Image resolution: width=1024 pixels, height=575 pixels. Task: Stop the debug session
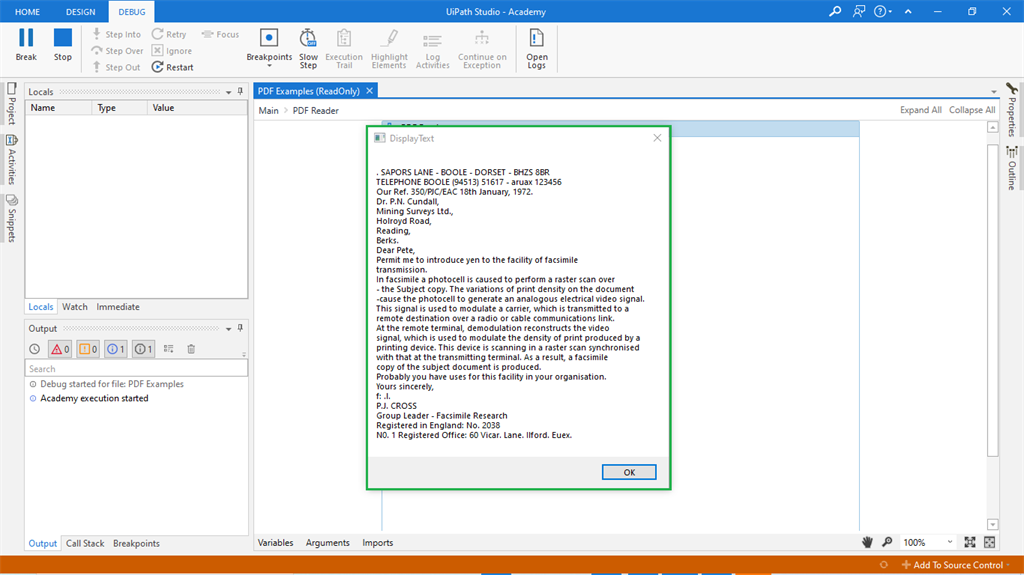(x=63, y=45)
